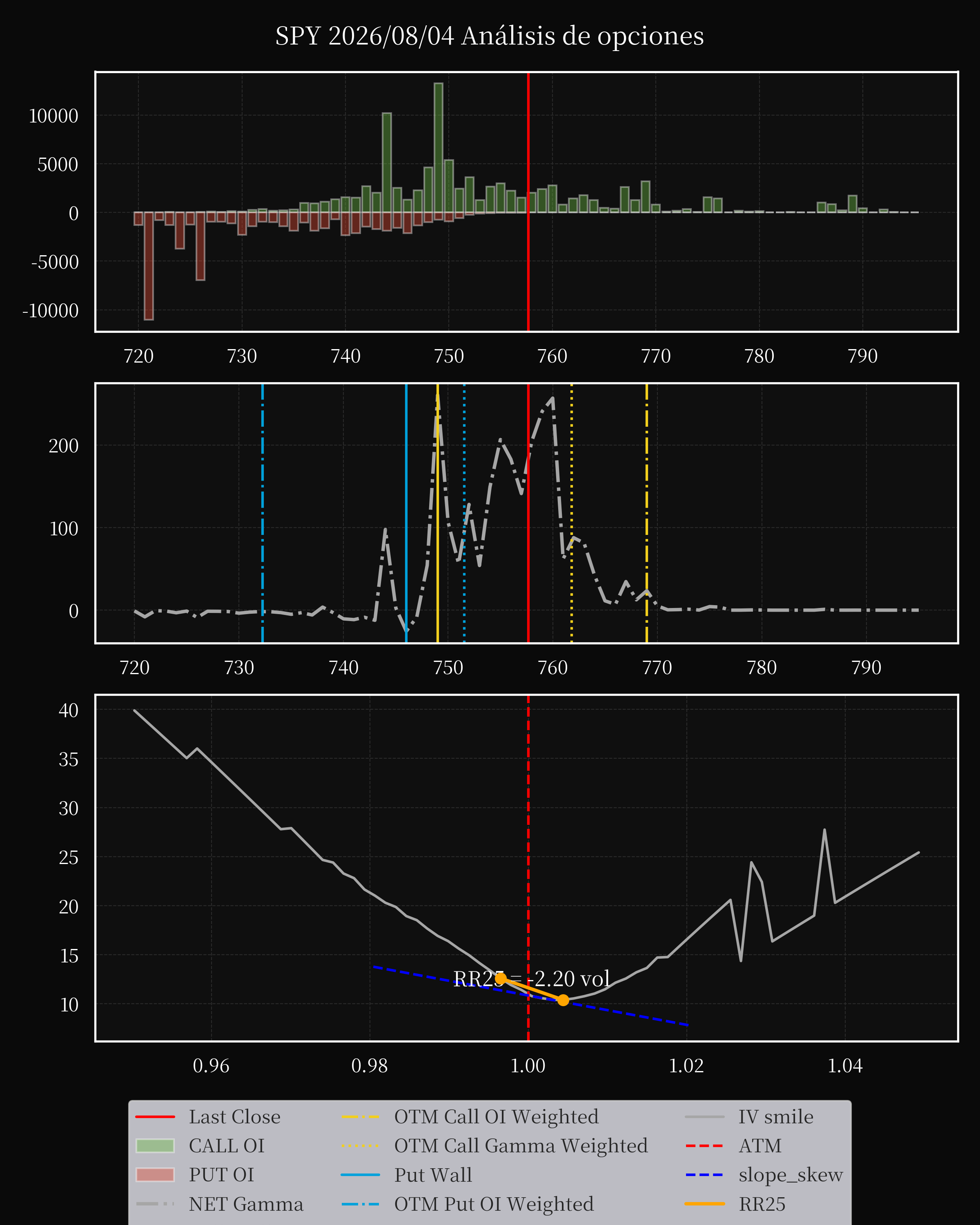Click the smile chart x-axis label '1.04'
Image resolution: width=980 pixels, height=1225 pixels.
(845, 1066)
